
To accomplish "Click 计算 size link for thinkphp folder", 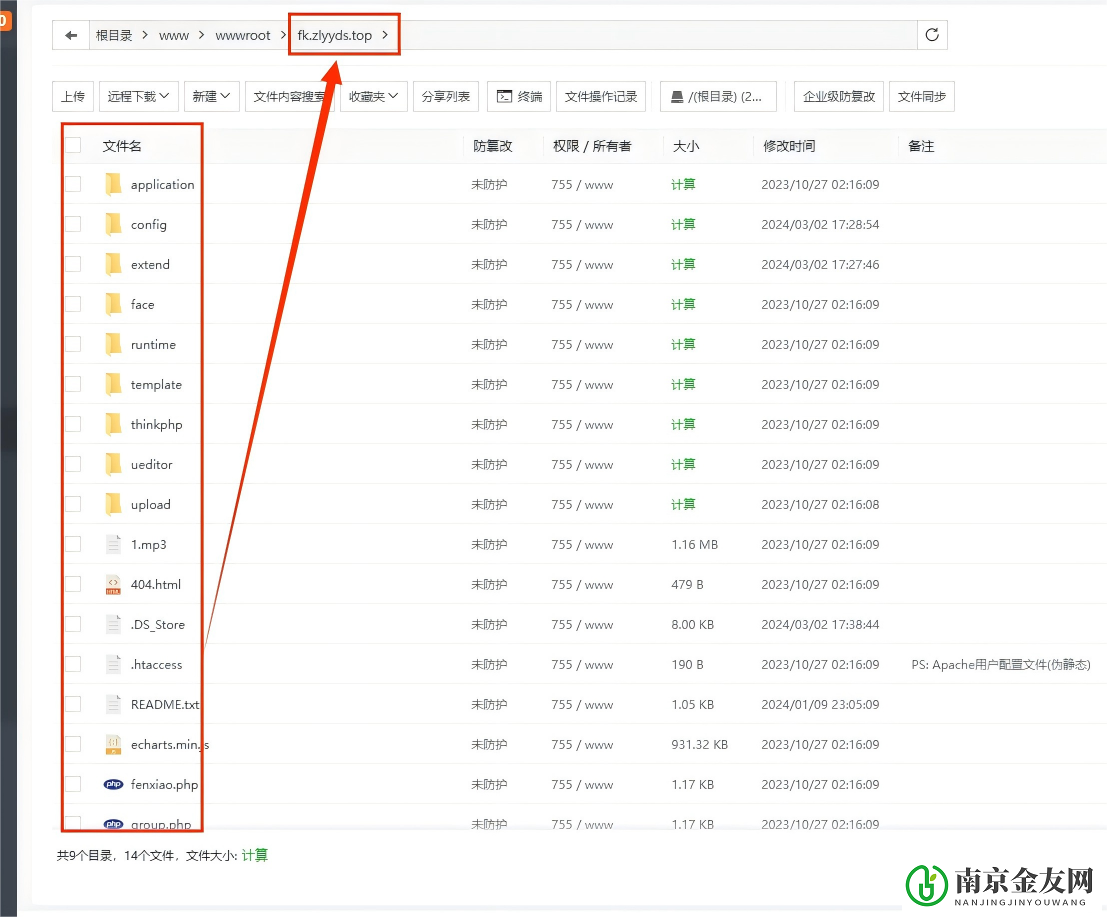I will coord(683,424).
